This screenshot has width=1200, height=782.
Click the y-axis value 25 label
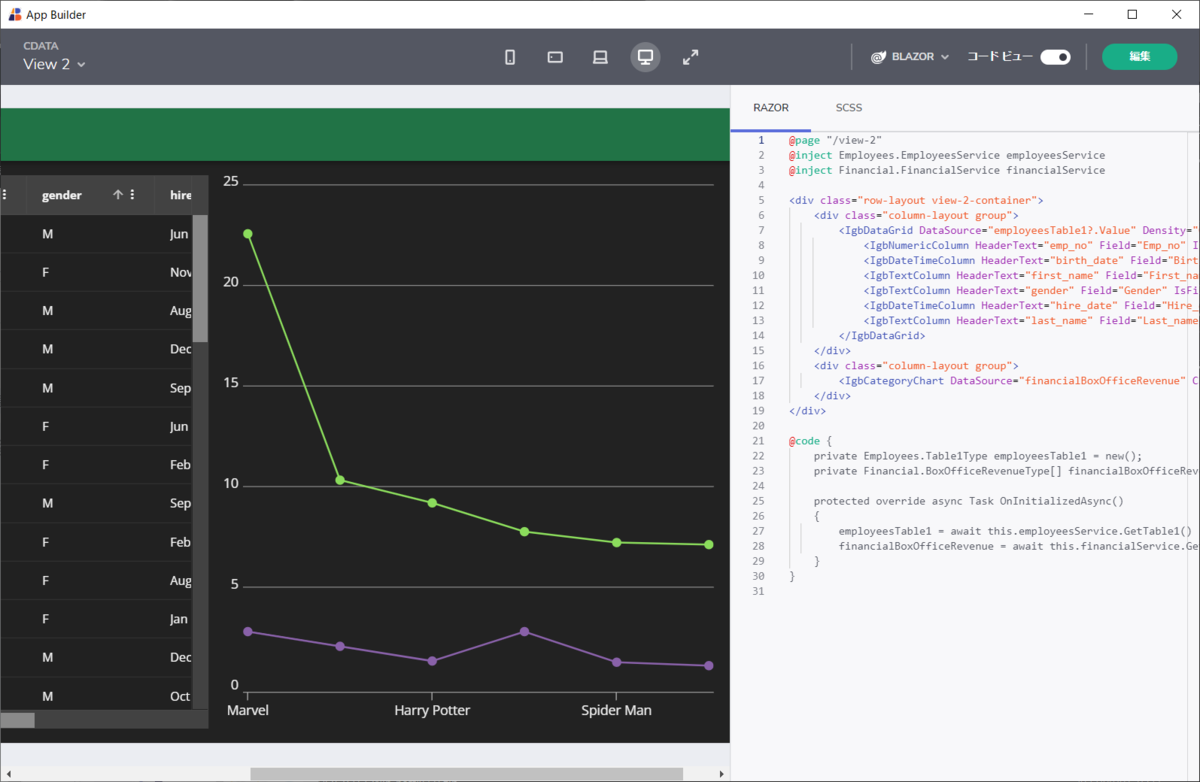(231, 181)
